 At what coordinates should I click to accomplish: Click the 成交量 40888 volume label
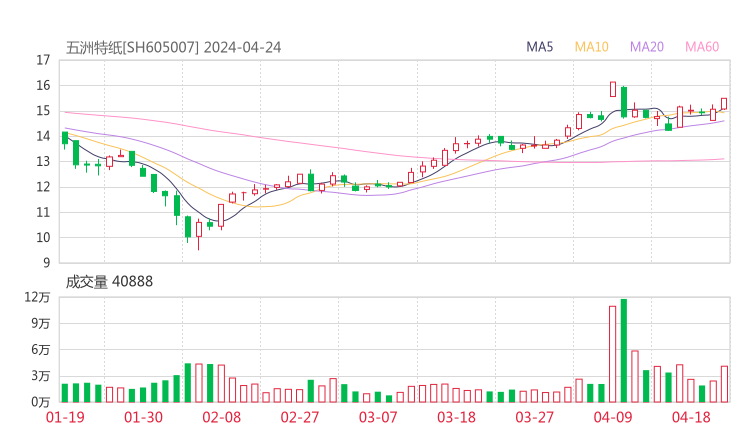(109, 282)
